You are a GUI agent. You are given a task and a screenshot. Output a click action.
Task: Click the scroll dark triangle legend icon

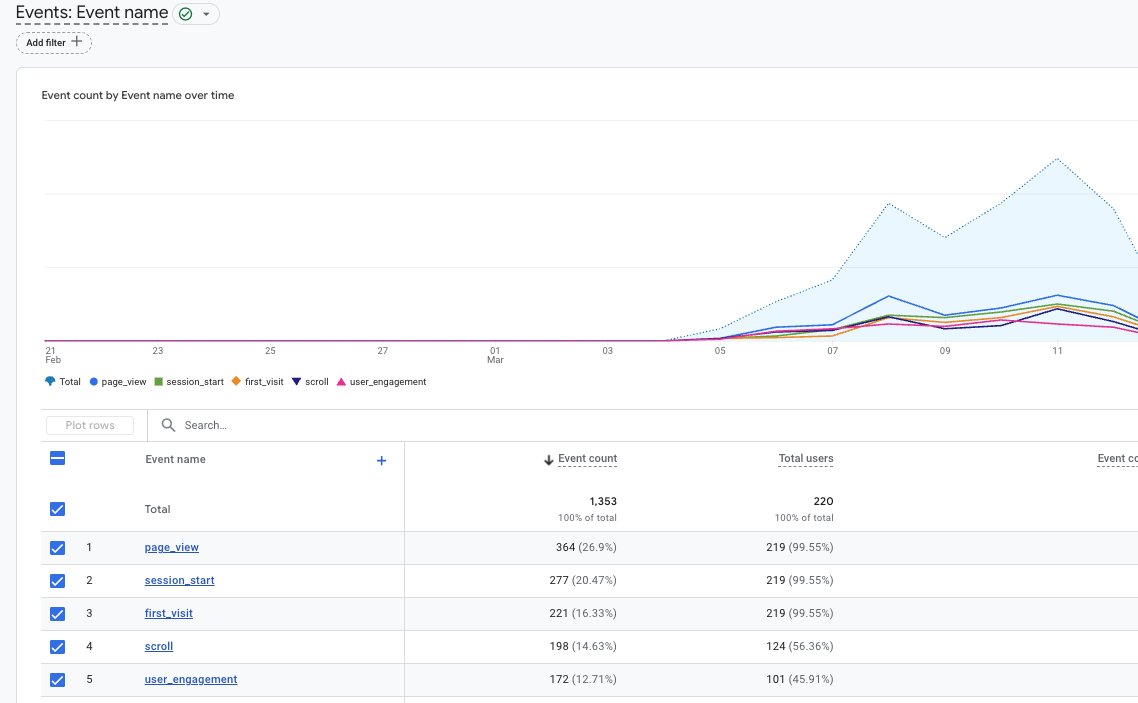296,382
